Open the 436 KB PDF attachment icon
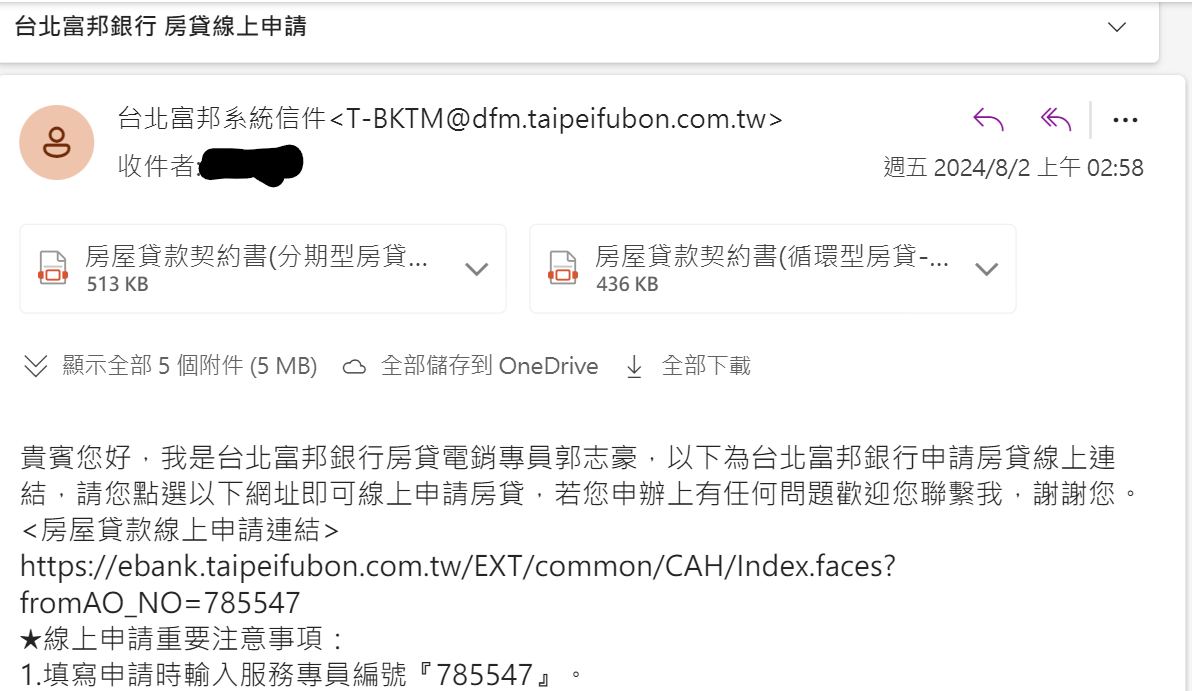Viewport: 1192px width, 691px height. [563, 268]
